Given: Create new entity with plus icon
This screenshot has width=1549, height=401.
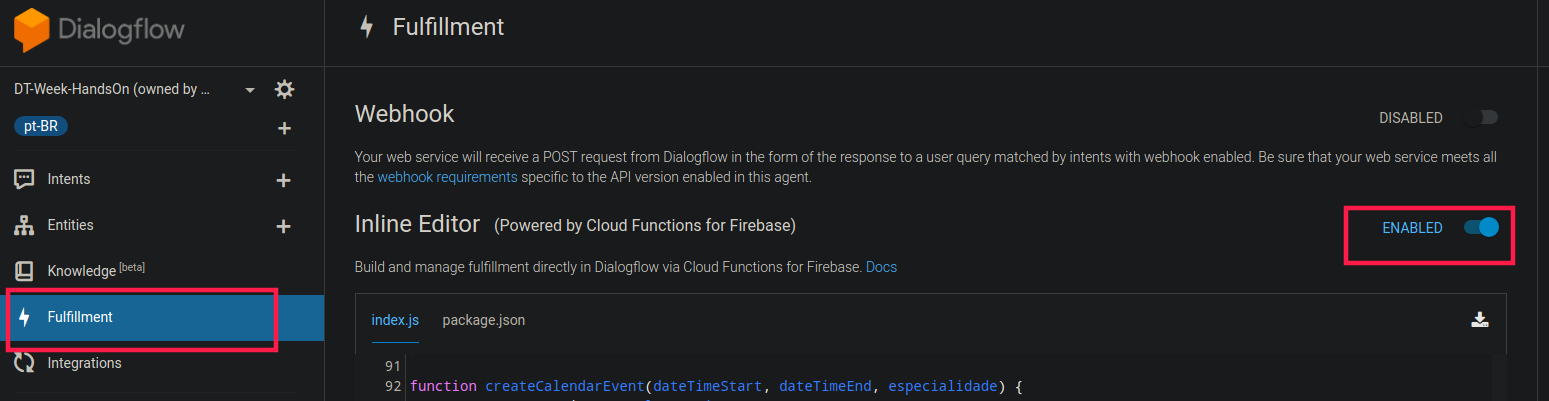Looking at the screenshot, I should pos(283,226).
